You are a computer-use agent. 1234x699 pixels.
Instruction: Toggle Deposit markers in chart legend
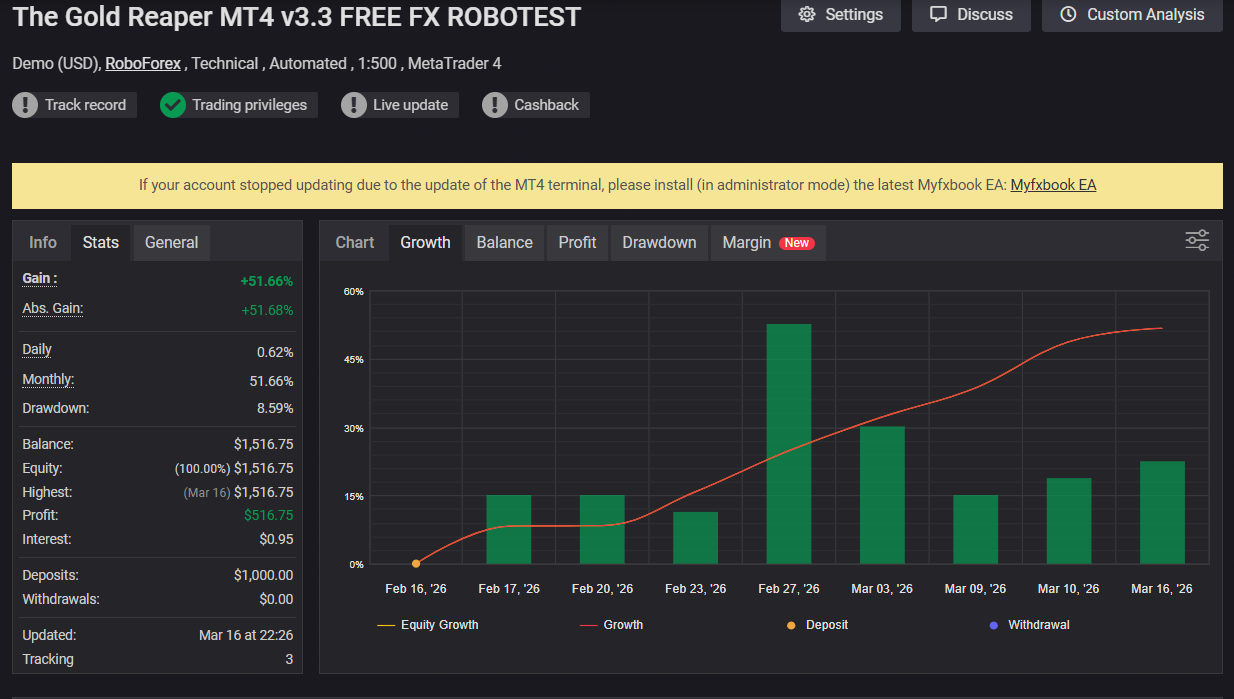coord(818,625)
